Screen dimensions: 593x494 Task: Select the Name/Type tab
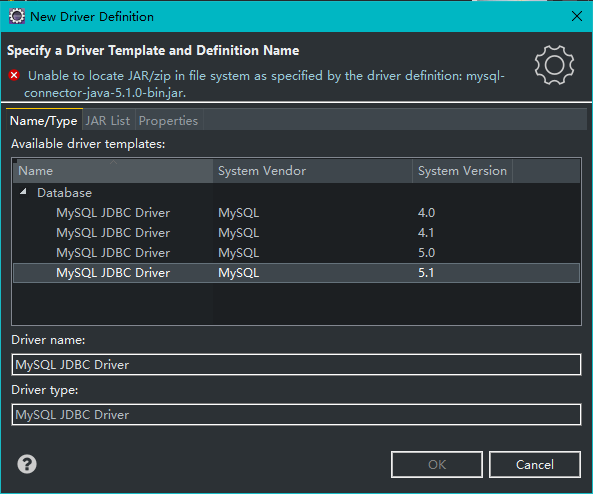point(43,121)
